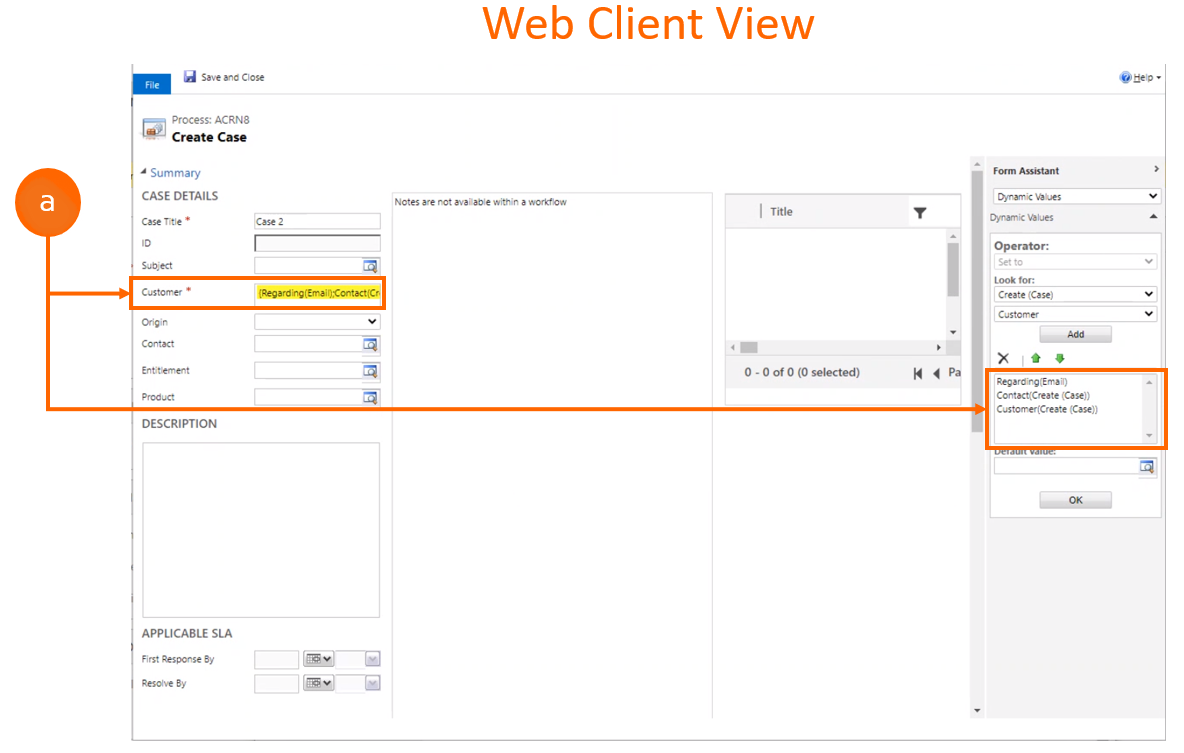Open the Origin dropdown
The width and height of the screenshot is (1184, 753).
317,322
